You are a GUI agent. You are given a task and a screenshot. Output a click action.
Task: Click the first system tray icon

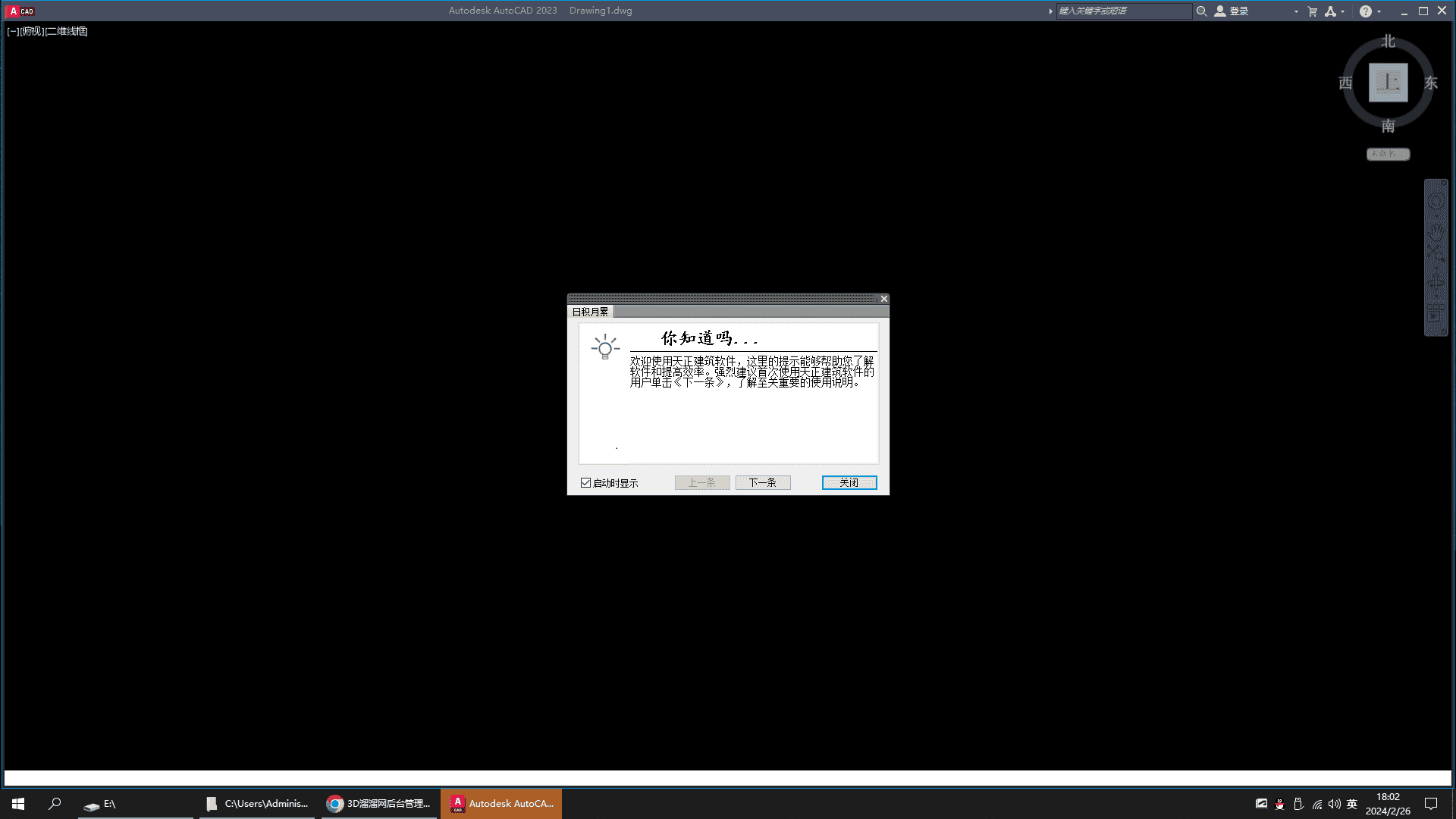click(1261, 804)
